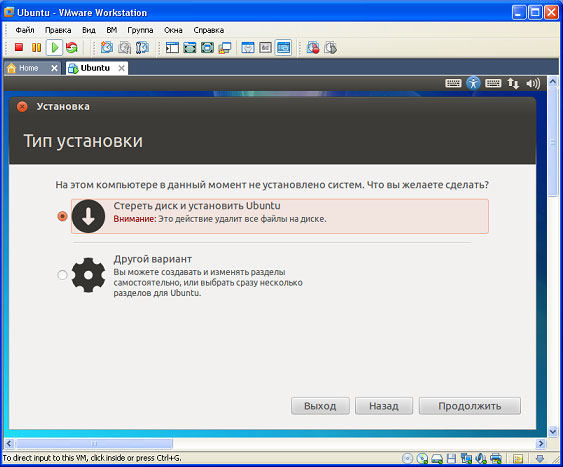This screenshot has height=467, width=563.
Task: Click the Revert to snapshot icon
Action: click(125, 47)
